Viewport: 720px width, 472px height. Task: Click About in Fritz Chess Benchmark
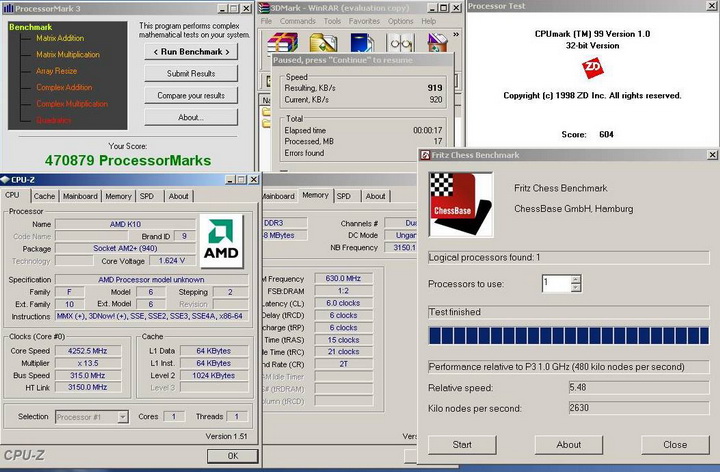(x=569, y=444)
